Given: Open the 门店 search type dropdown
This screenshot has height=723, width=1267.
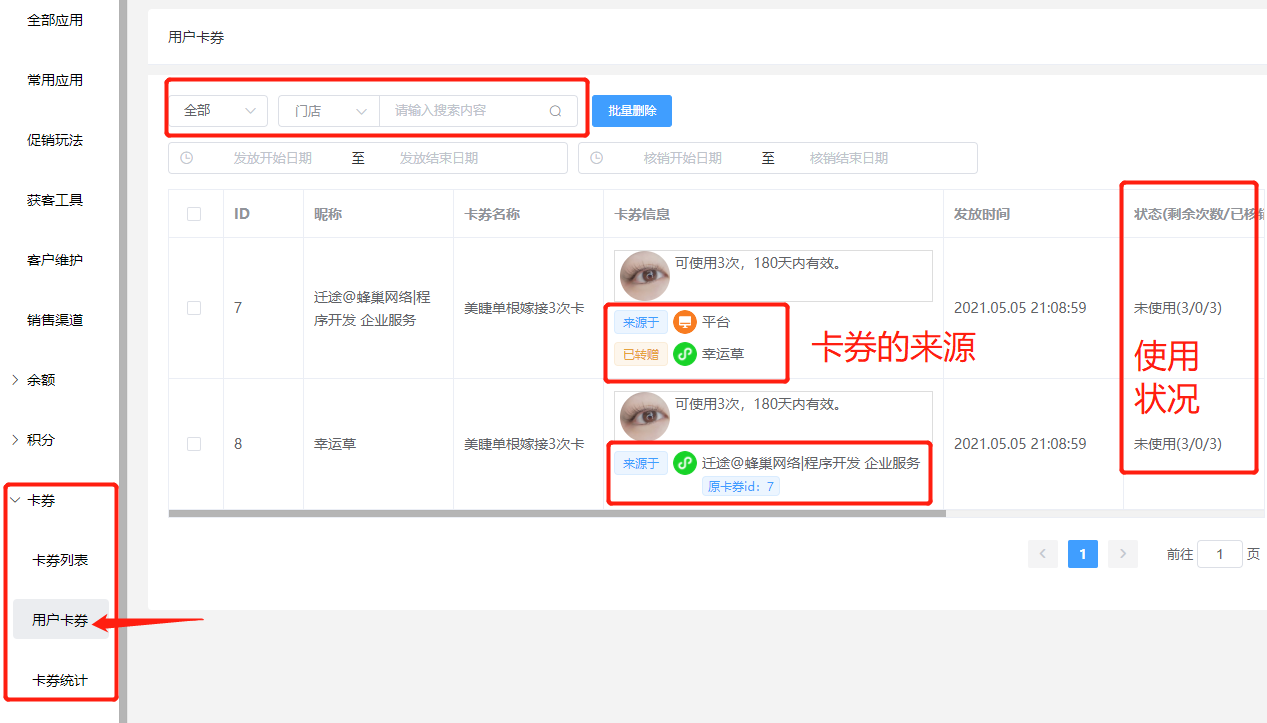Looking at the screenshot, I should (x=329, y=111).
